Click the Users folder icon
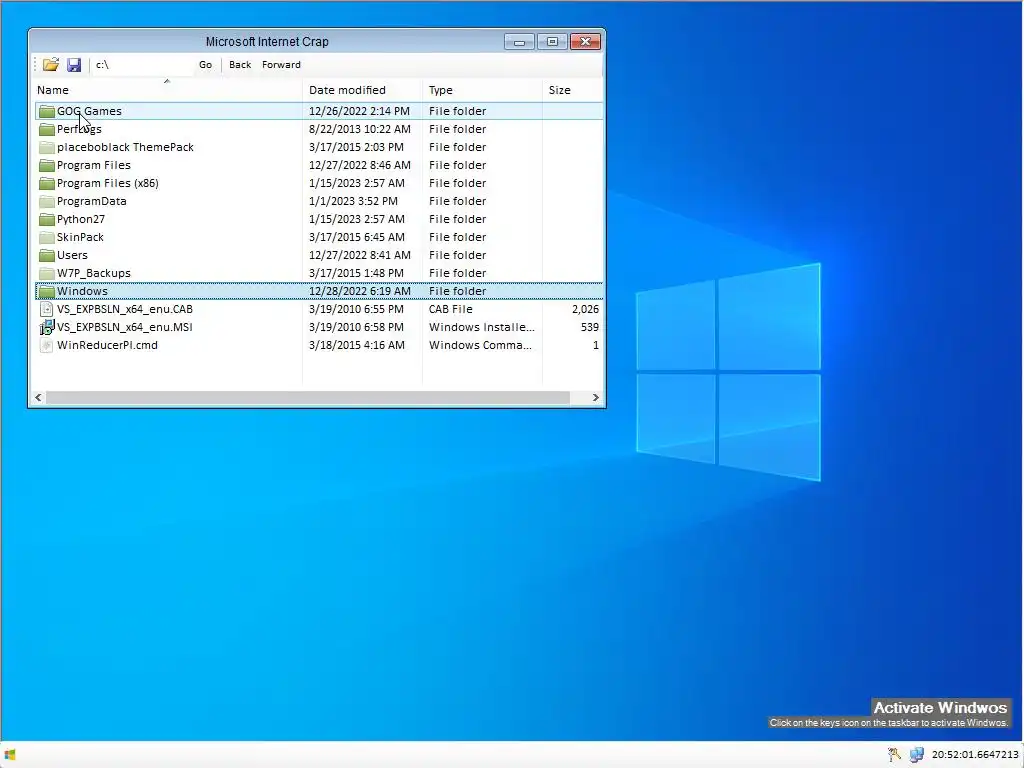 coord(46,255)
